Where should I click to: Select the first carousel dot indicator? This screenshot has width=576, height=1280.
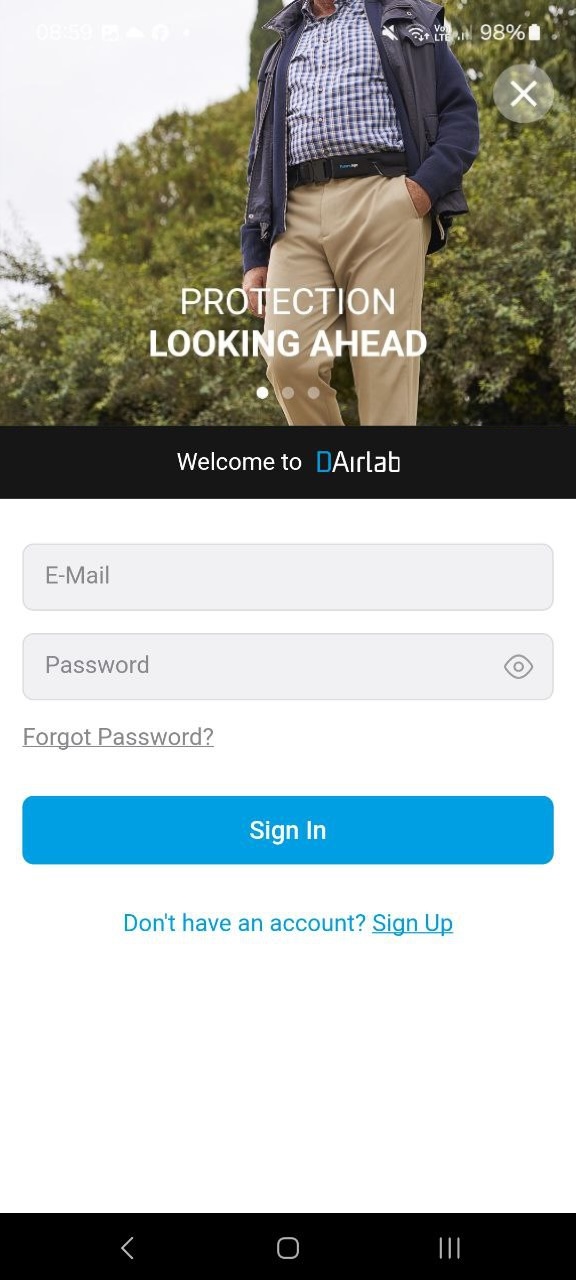pos(263,393)
